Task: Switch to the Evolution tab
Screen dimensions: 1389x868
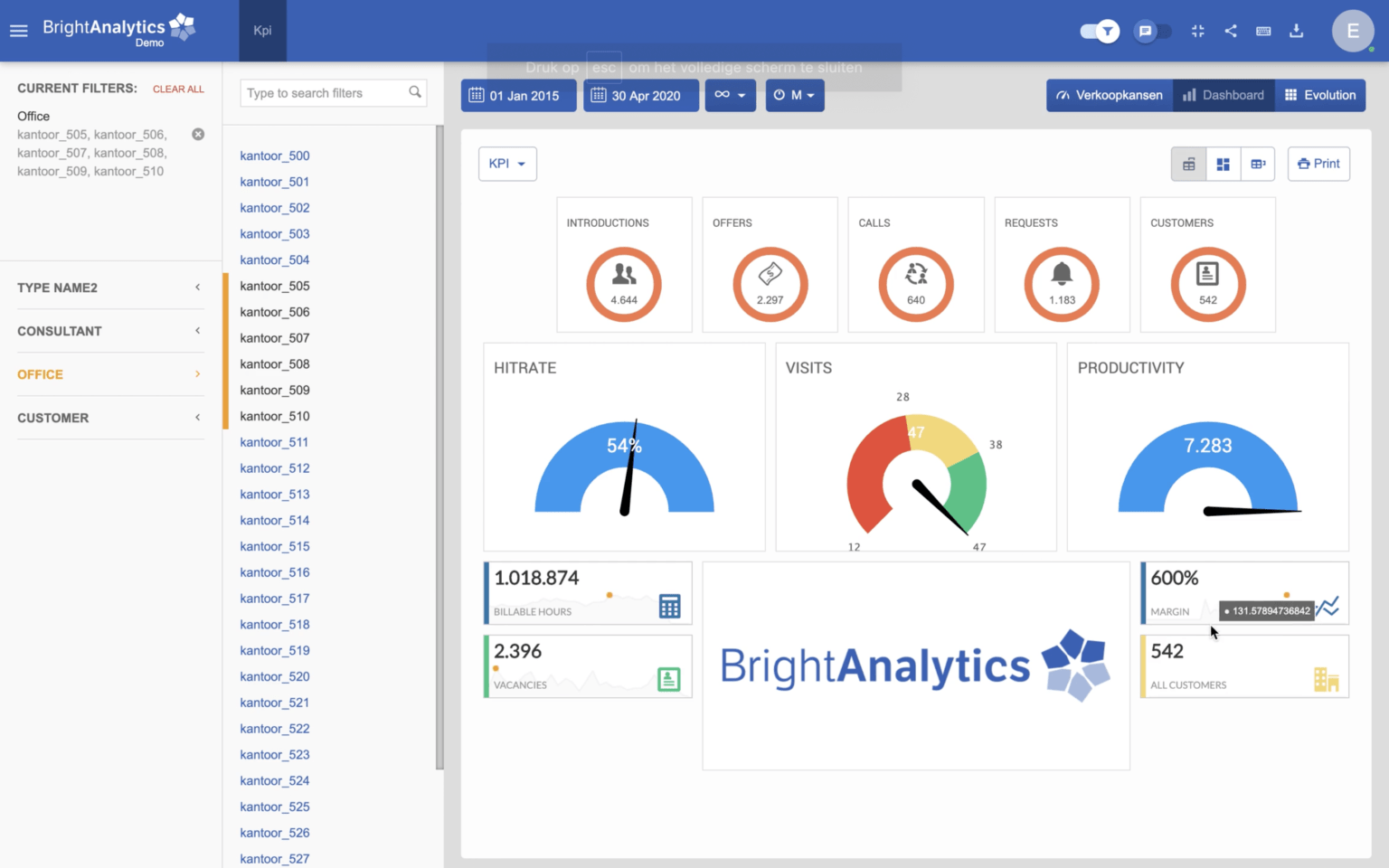Action: (1320, 95)
